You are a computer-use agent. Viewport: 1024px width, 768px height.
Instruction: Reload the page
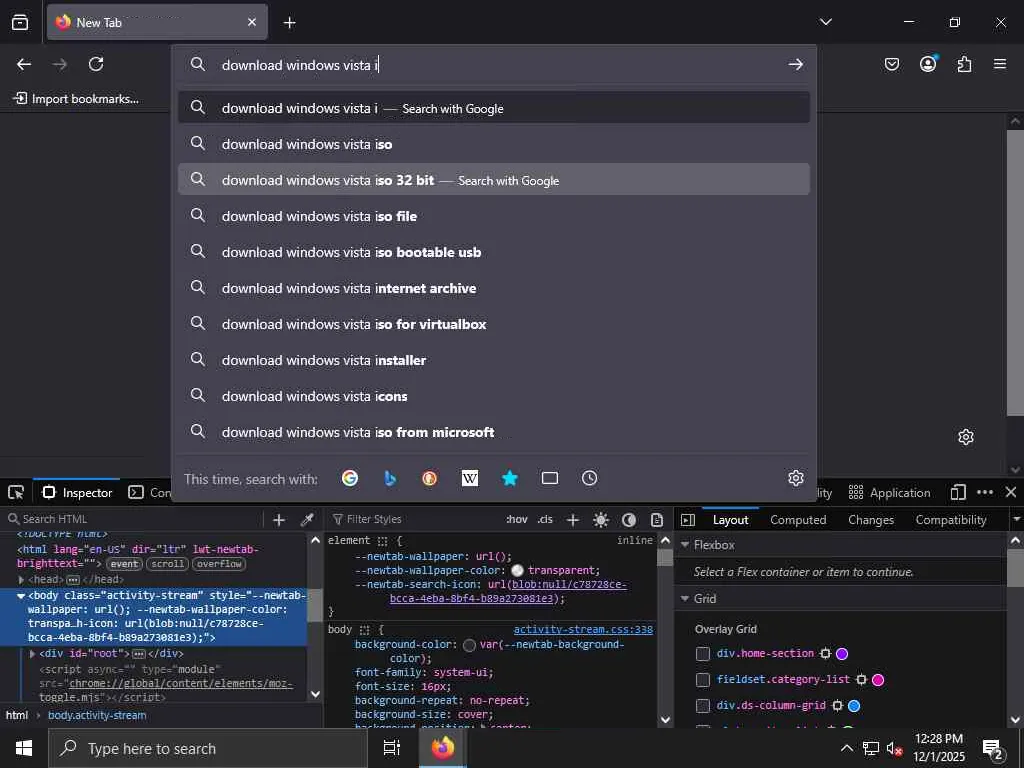tap(96, 64)
